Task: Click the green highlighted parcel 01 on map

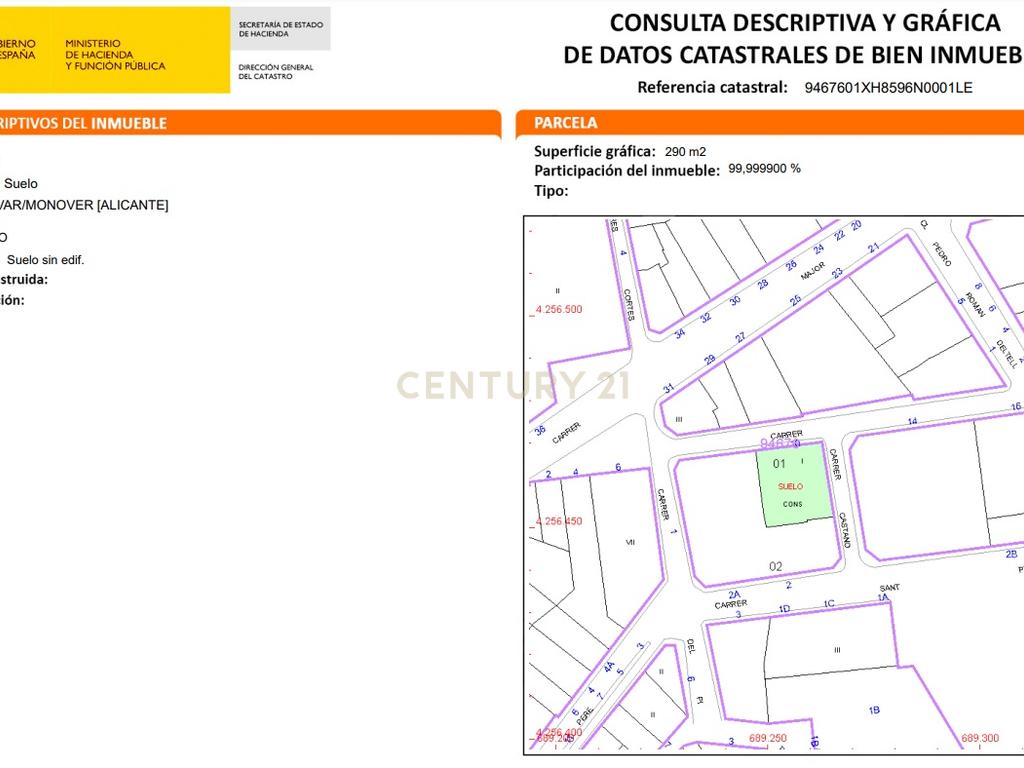Action: point(793,485)
